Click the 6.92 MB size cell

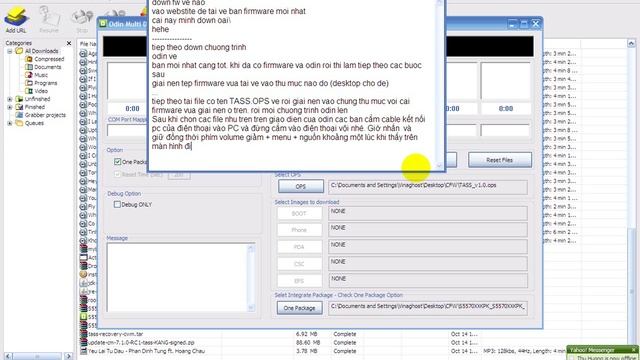[306, 334]
